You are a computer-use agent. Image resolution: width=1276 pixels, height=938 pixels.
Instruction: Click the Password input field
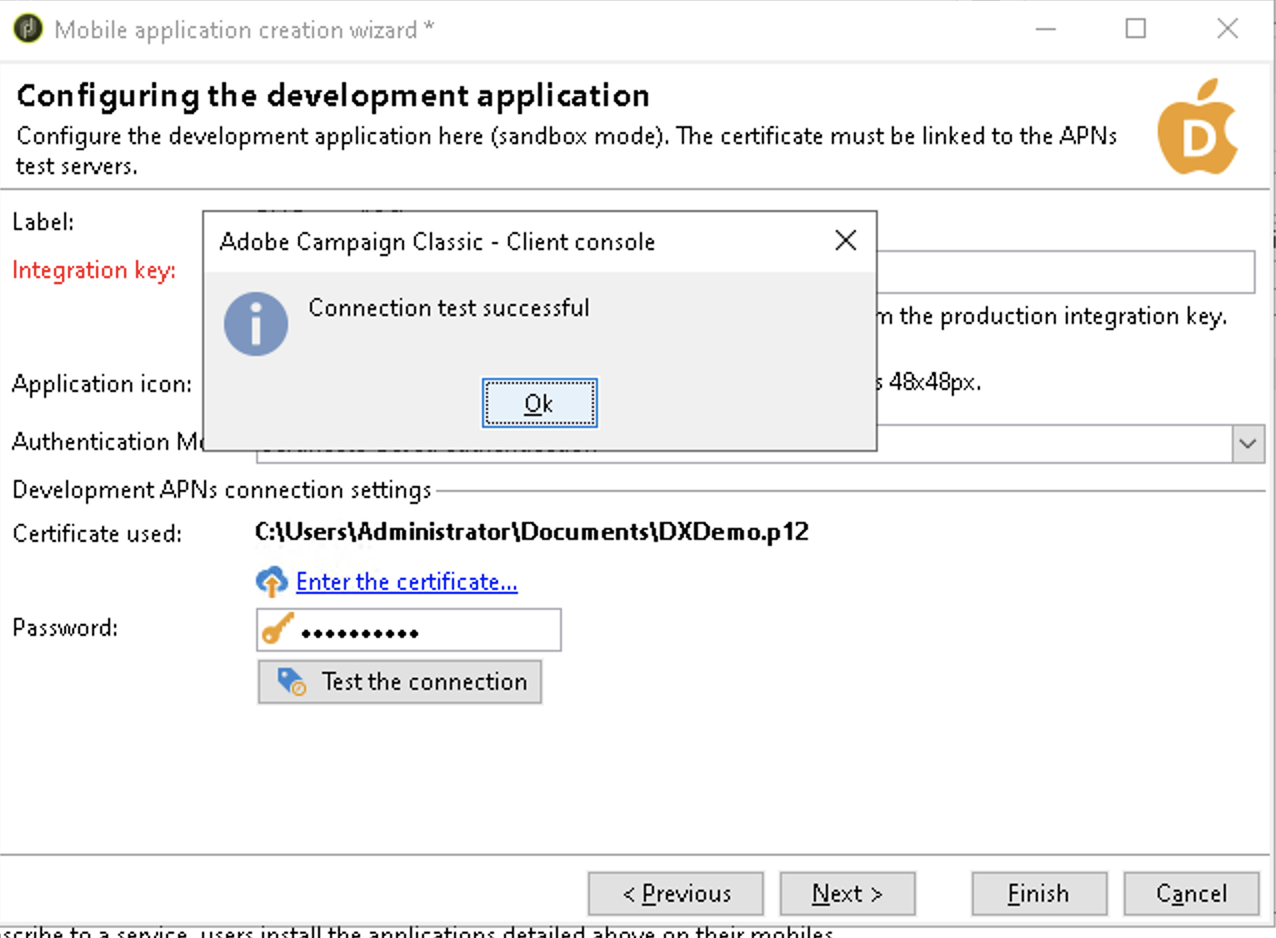pos(408,630)
